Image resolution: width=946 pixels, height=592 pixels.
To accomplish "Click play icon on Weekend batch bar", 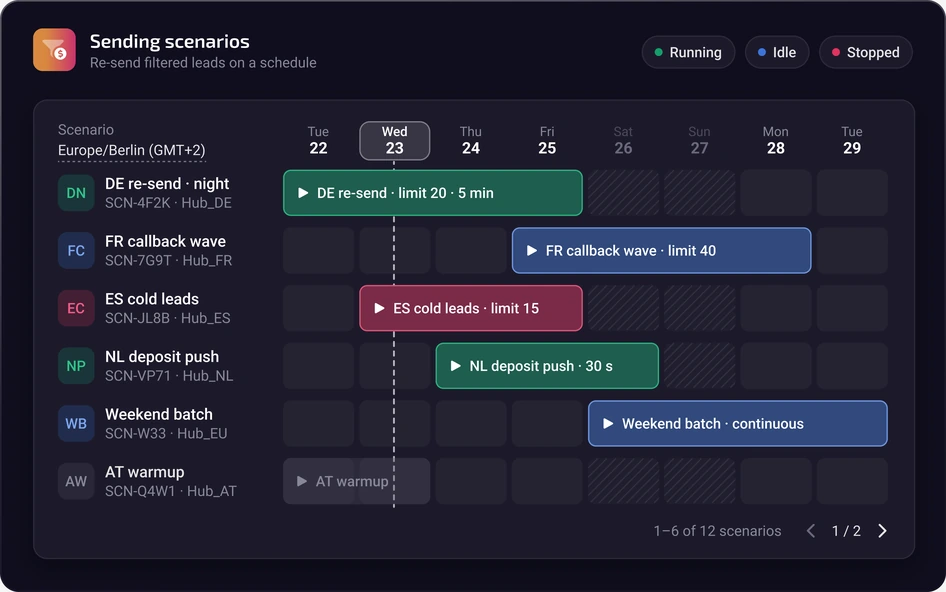I will coord(608,424).
